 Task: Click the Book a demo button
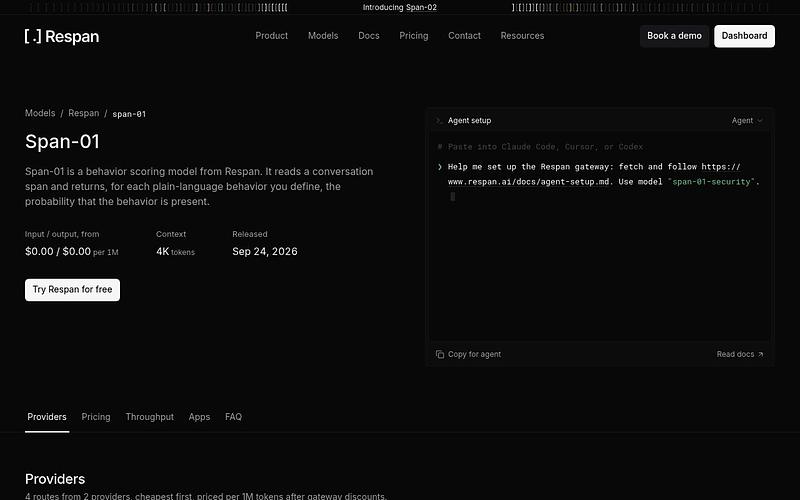[x=674, y=36]
